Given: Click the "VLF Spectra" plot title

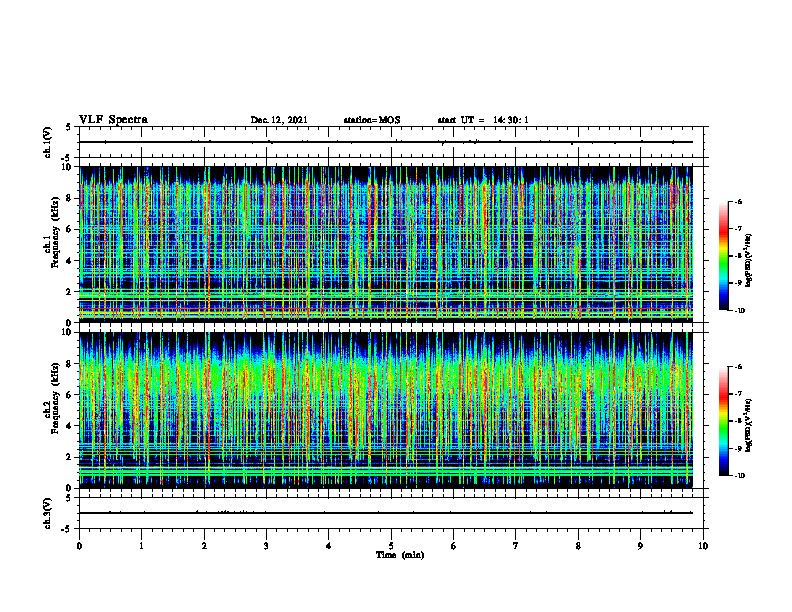Looking at the screenshot, I should click(113, 120).
